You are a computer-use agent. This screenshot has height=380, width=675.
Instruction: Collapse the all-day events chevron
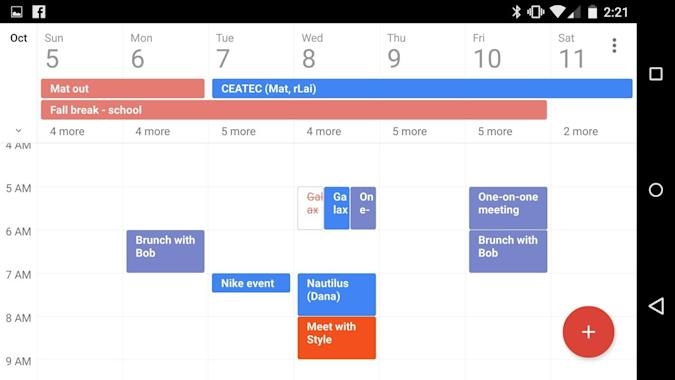click(19, 130)
